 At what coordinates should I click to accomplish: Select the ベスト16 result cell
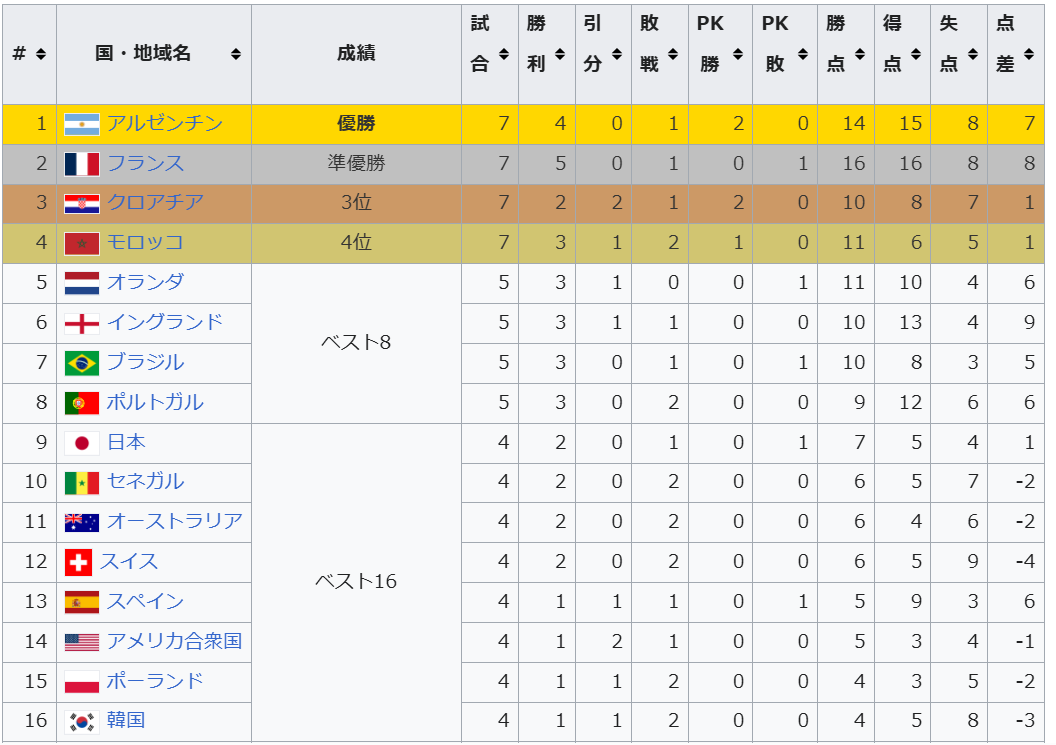pos(356,582)
